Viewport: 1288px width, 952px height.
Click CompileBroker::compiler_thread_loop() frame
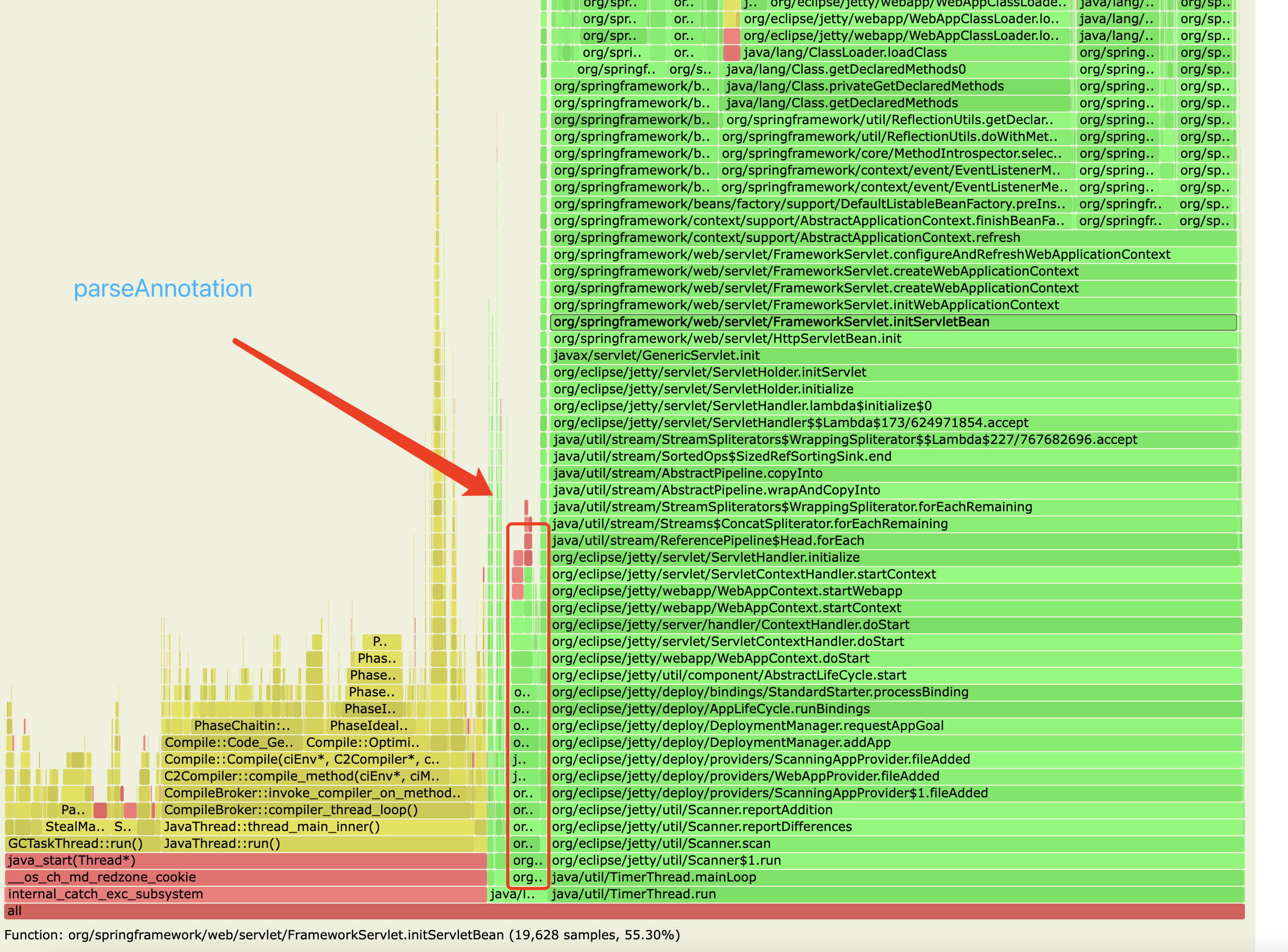point(317,810)
